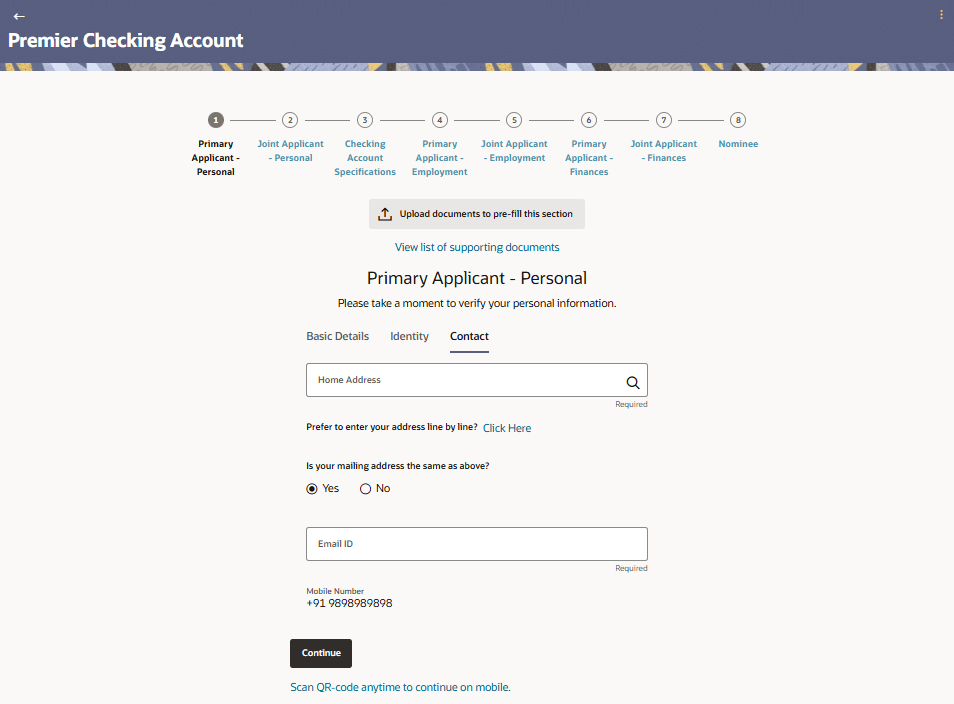
Task: Open the Nominee step label
Action: 738,144
